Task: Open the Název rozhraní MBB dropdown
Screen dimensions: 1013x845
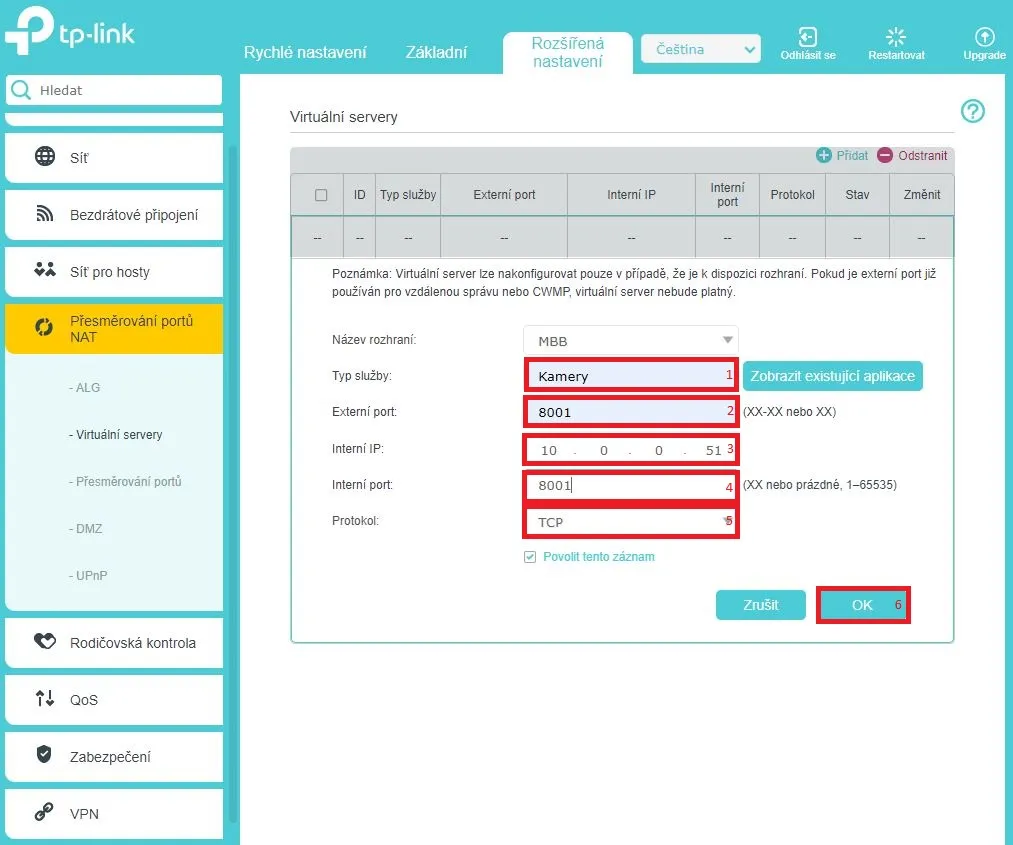Action: coord(631,341)
